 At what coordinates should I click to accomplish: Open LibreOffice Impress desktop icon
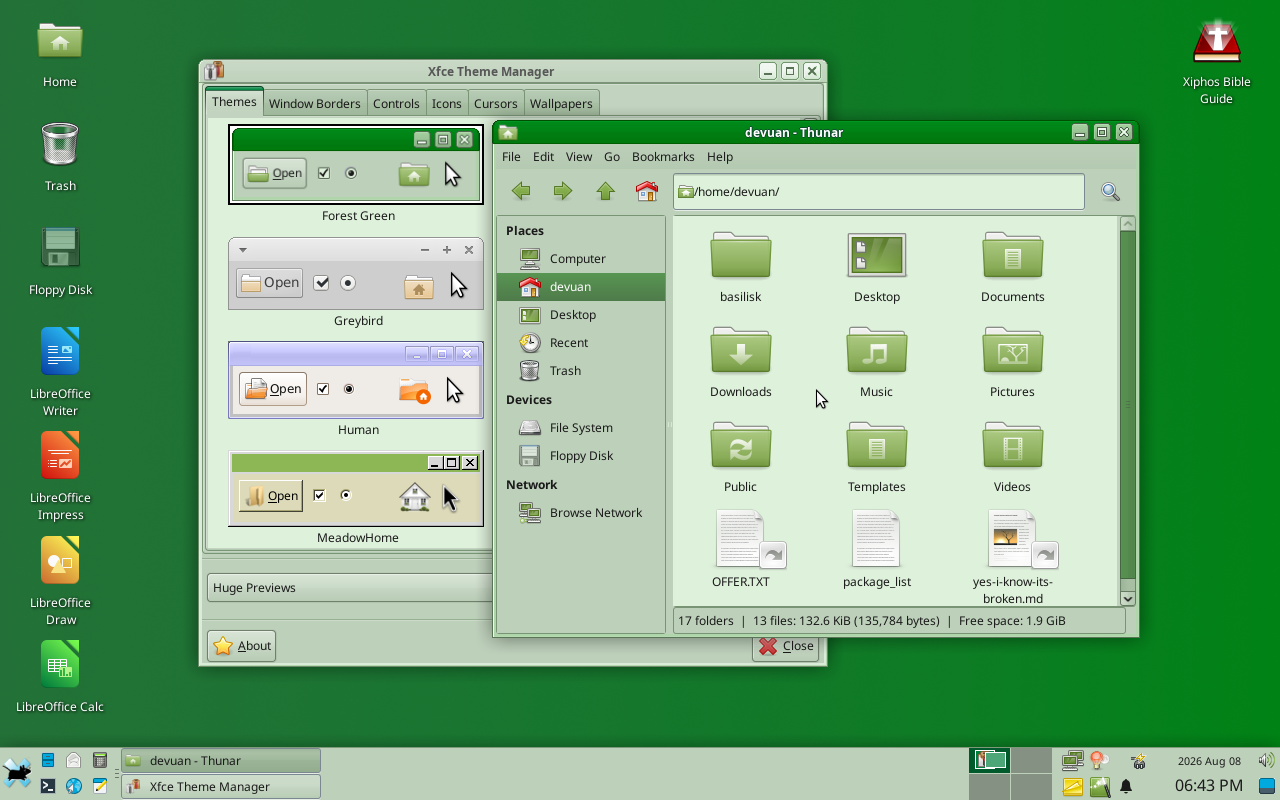coord(60,475)
